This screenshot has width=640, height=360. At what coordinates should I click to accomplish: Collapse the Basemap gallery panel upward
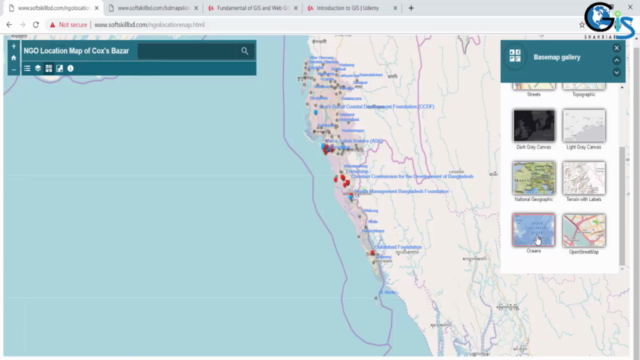[x=617, y=60]
